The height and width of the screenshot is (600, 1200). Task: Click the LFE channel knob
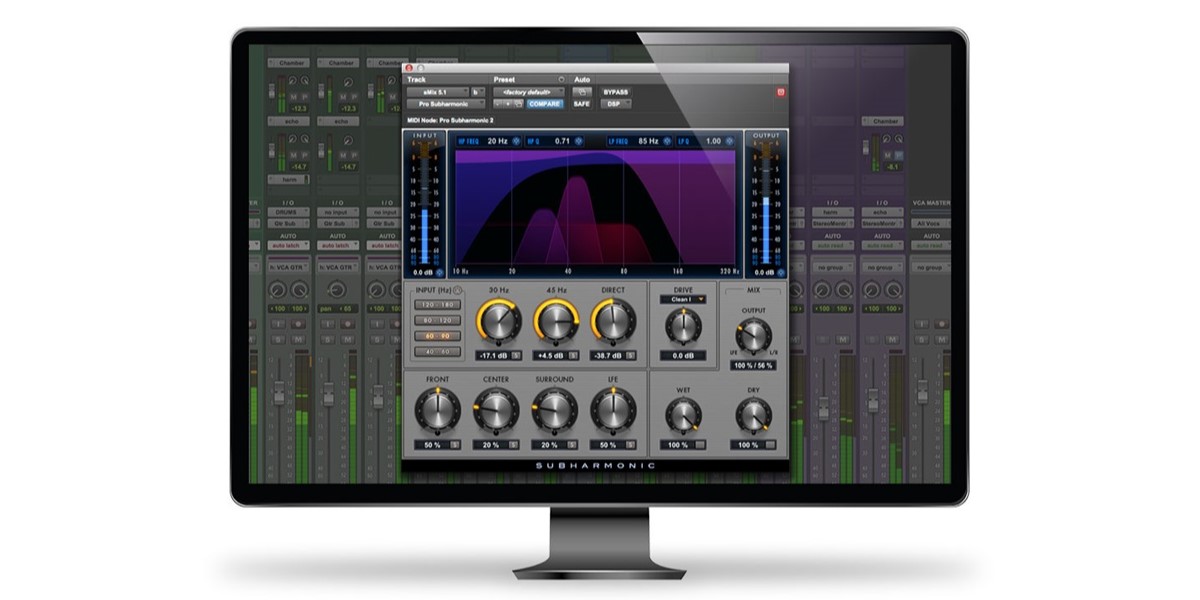tap(612, 409)
